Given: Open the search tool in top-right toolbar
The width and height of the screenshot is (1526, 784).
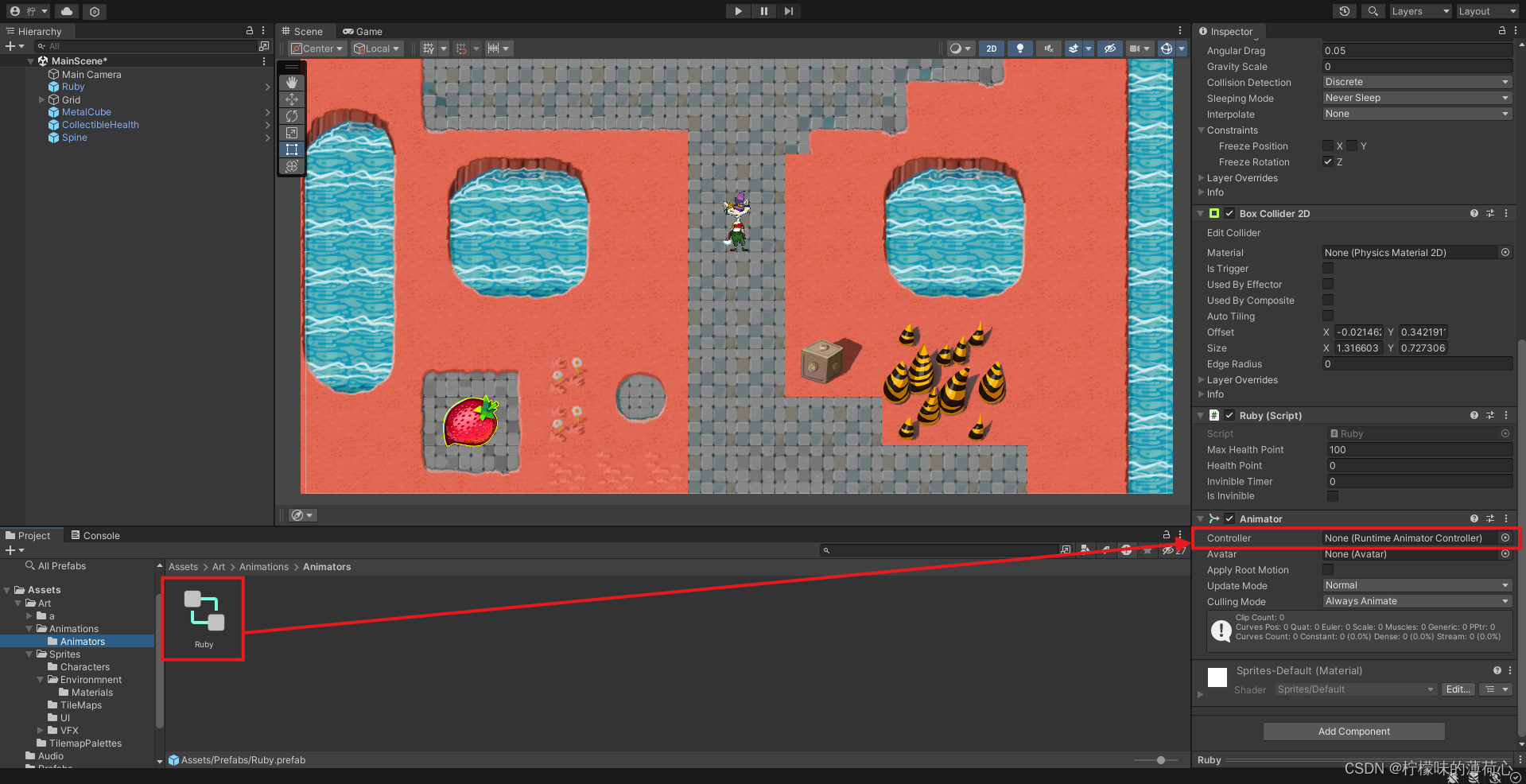Looking at the screenshot, I should click(1373, 10).
